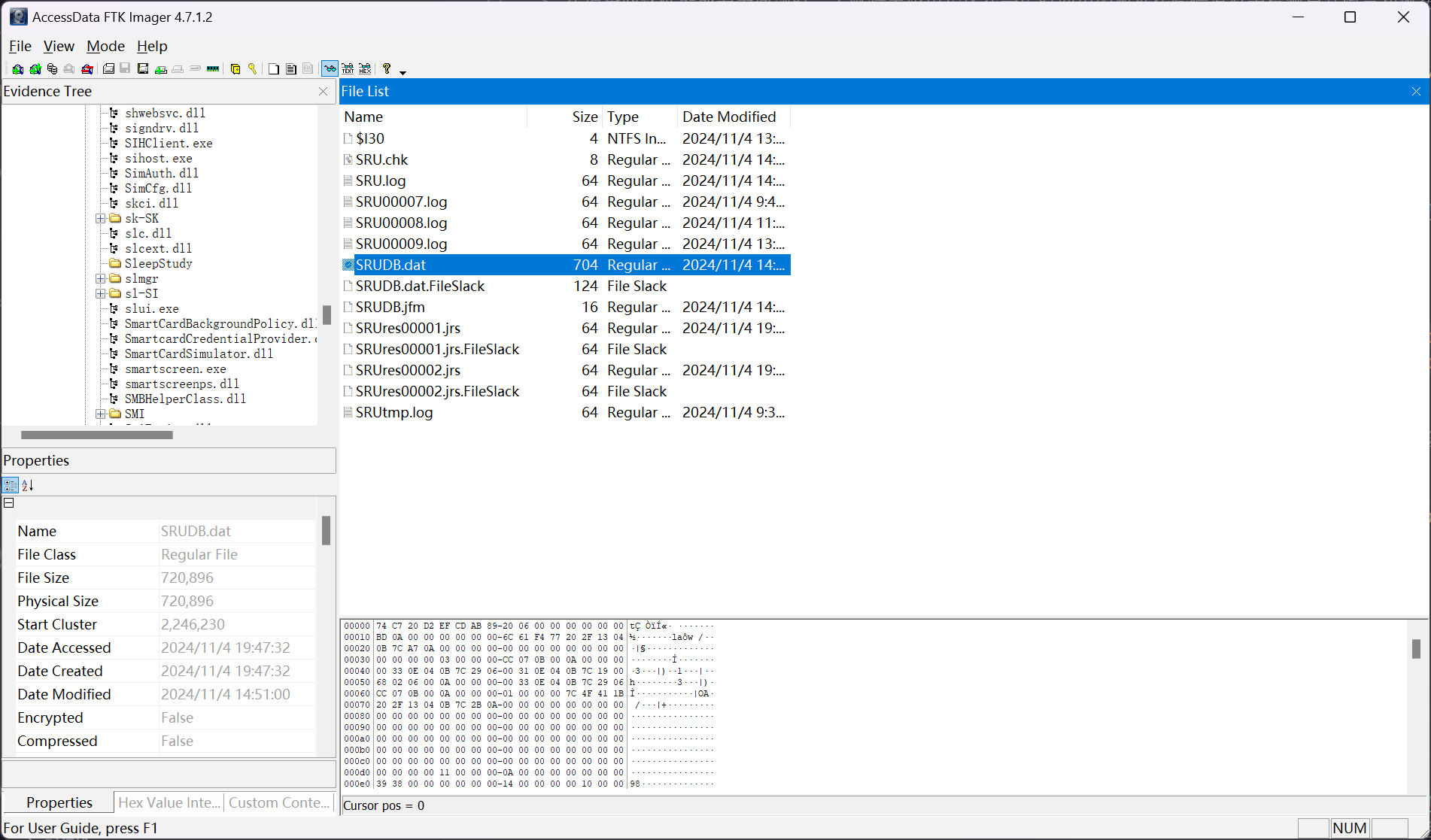The image size is (1431, 840).
Task: Select the $I30 file row
Action: (566, 138)
